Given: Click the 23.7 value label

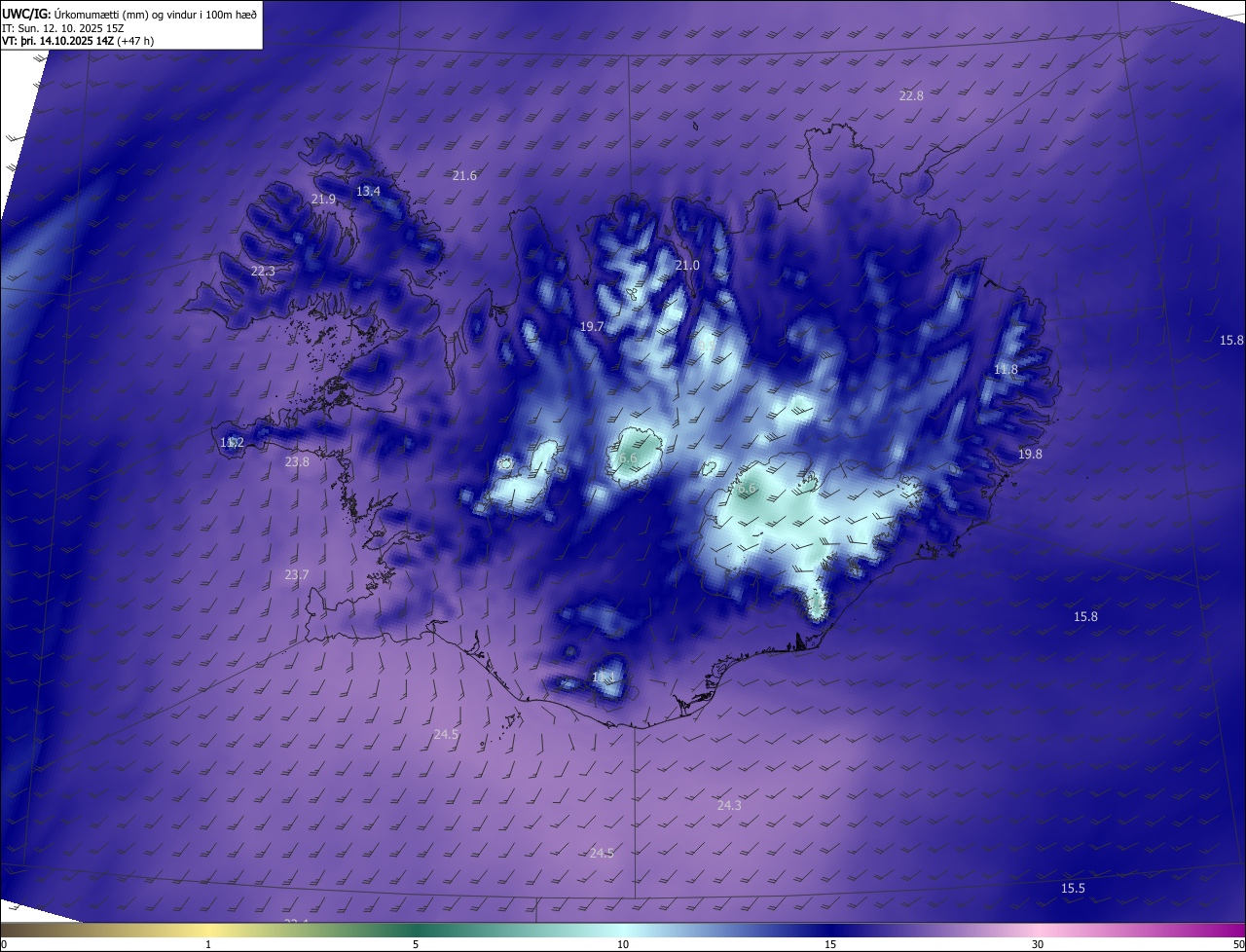Looking at the screenshot, I should [x=297, y=574].
